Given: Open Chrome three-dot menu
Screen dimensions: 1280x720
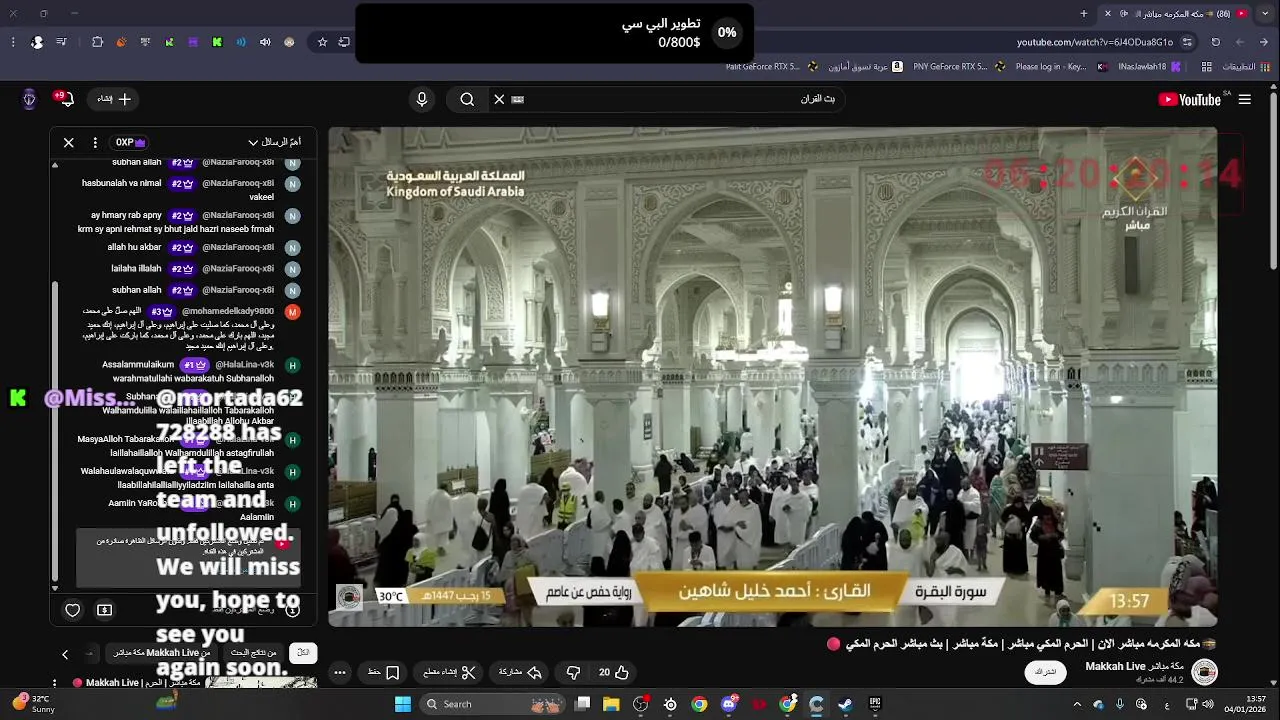Looking at the screenshot, I should coord(12,42).
